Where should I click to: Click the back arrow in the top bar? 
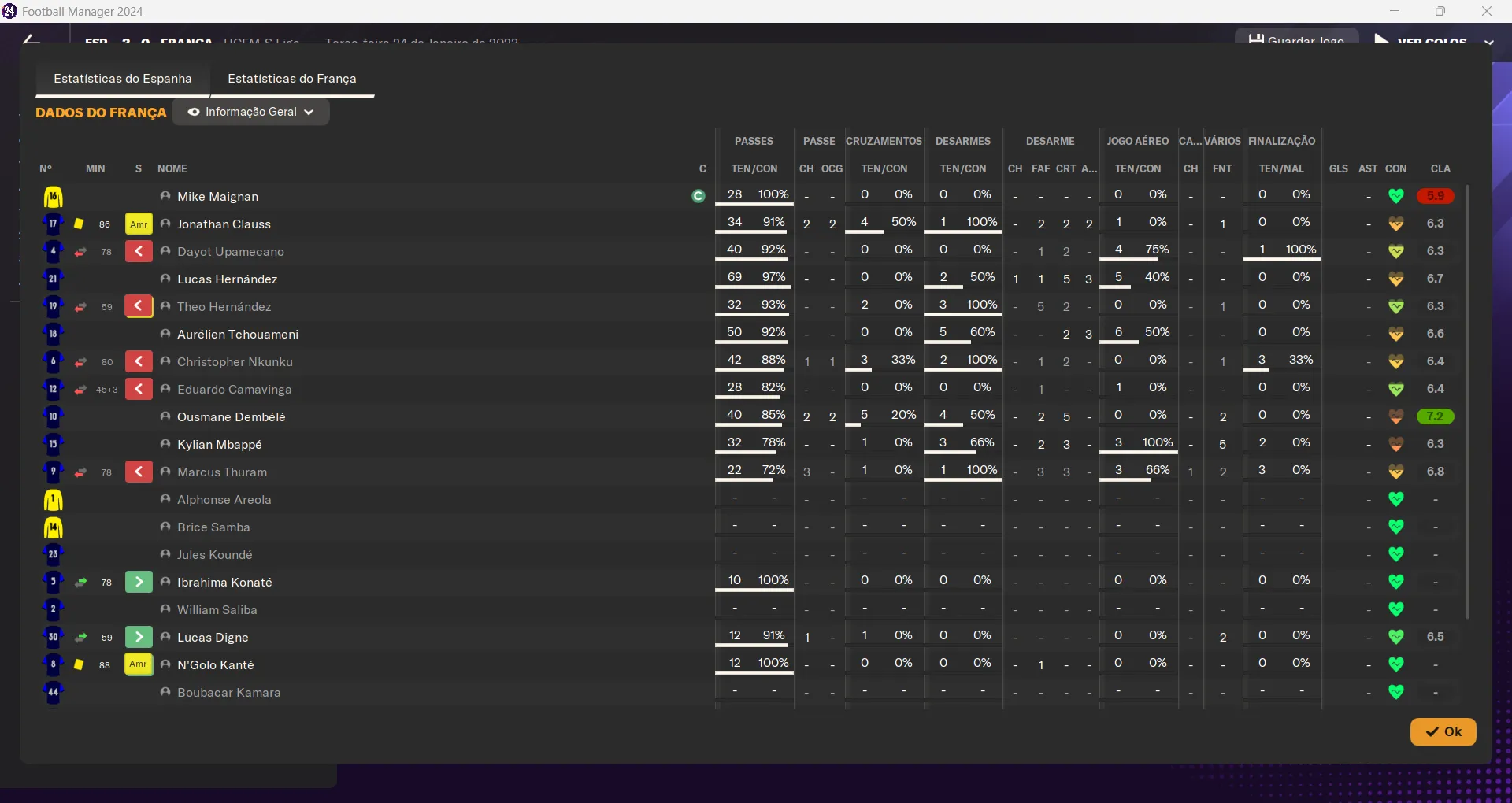(30, 39)
